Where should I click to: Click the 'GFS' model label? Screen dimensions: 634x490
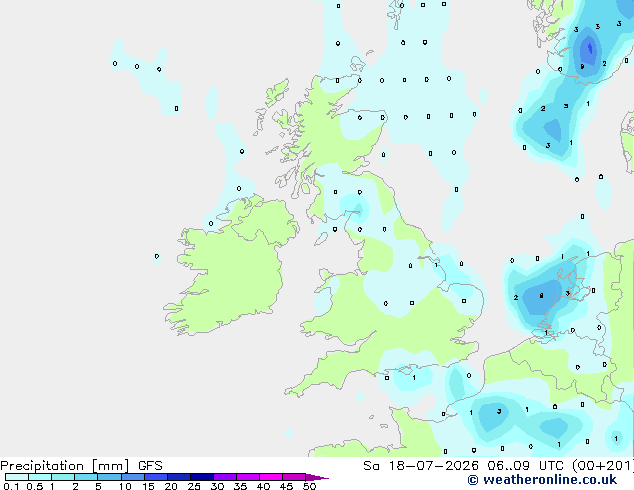pos(150,466)
